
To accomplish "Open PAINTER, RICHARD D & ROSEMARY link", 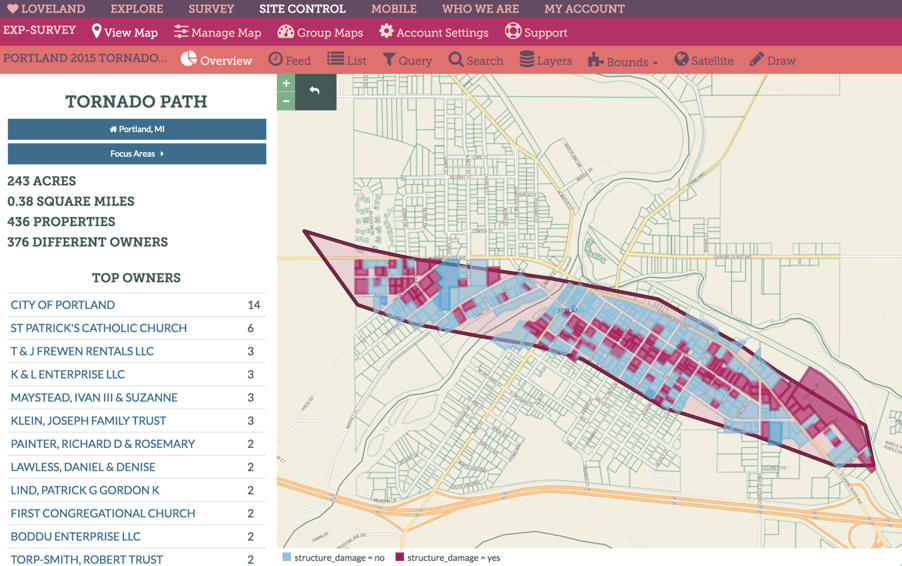I will pos(103,444).
